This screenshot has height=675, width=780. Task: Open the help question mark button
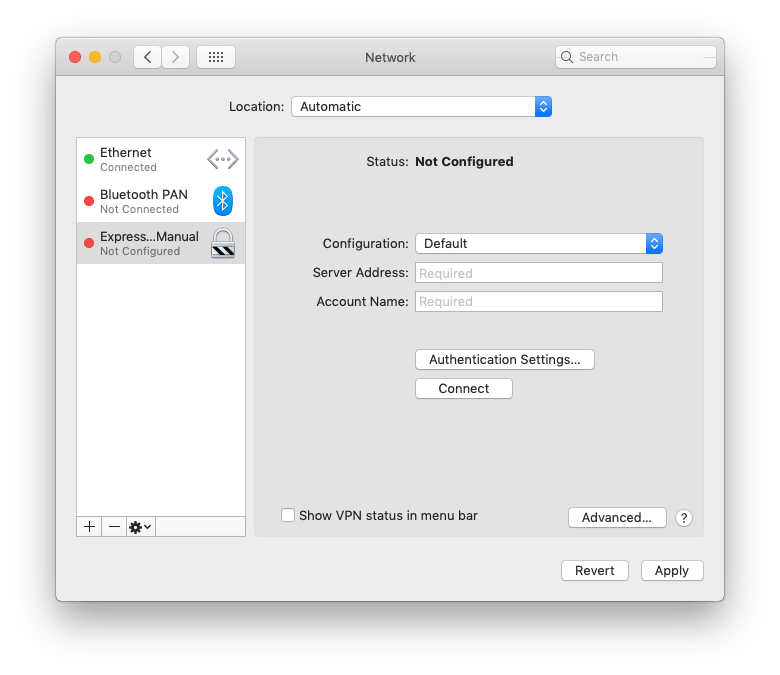(x=684, y=518)
